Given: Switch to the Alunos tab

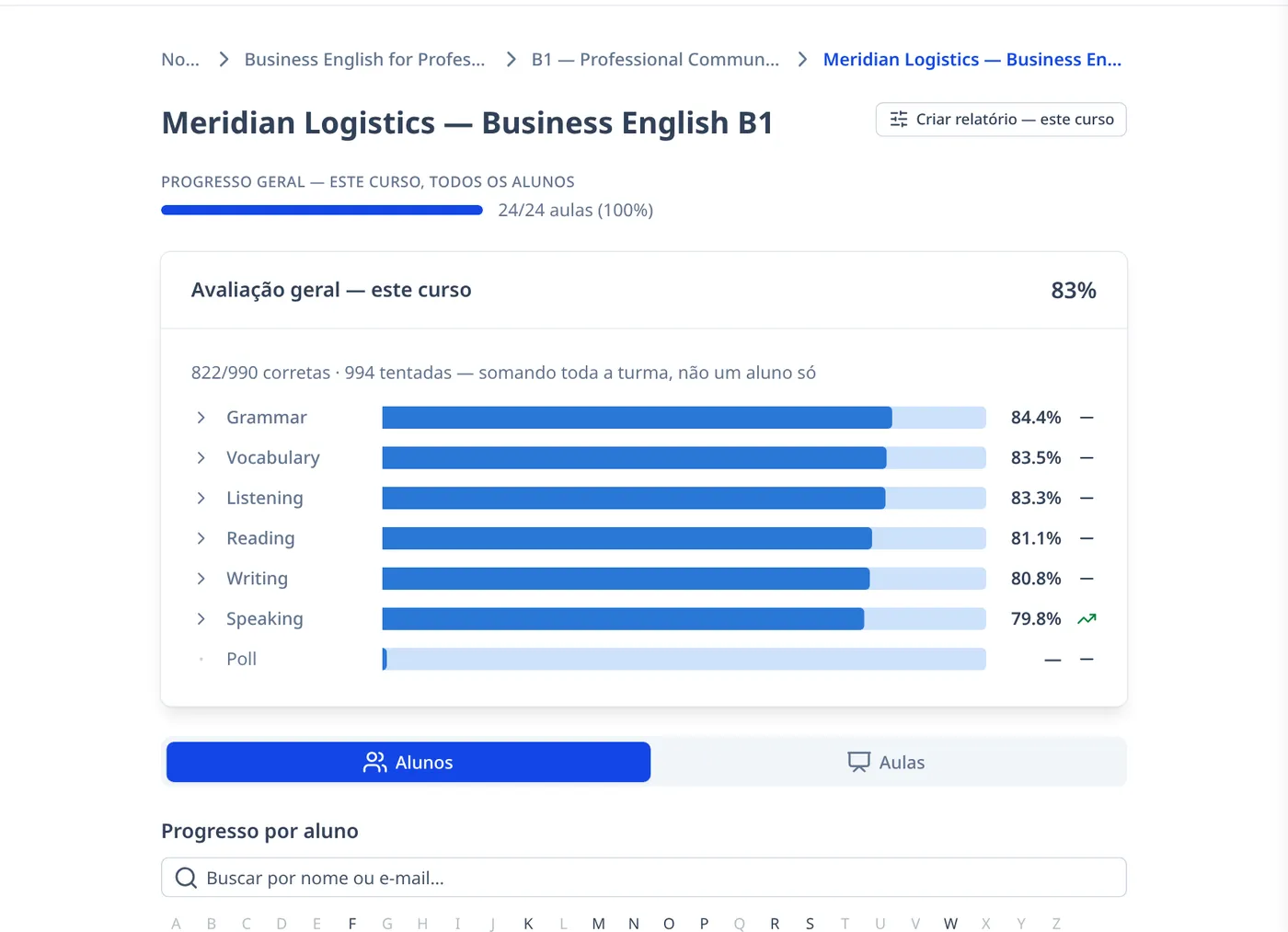Looking at the screenshot, I should tap(408, 762).
